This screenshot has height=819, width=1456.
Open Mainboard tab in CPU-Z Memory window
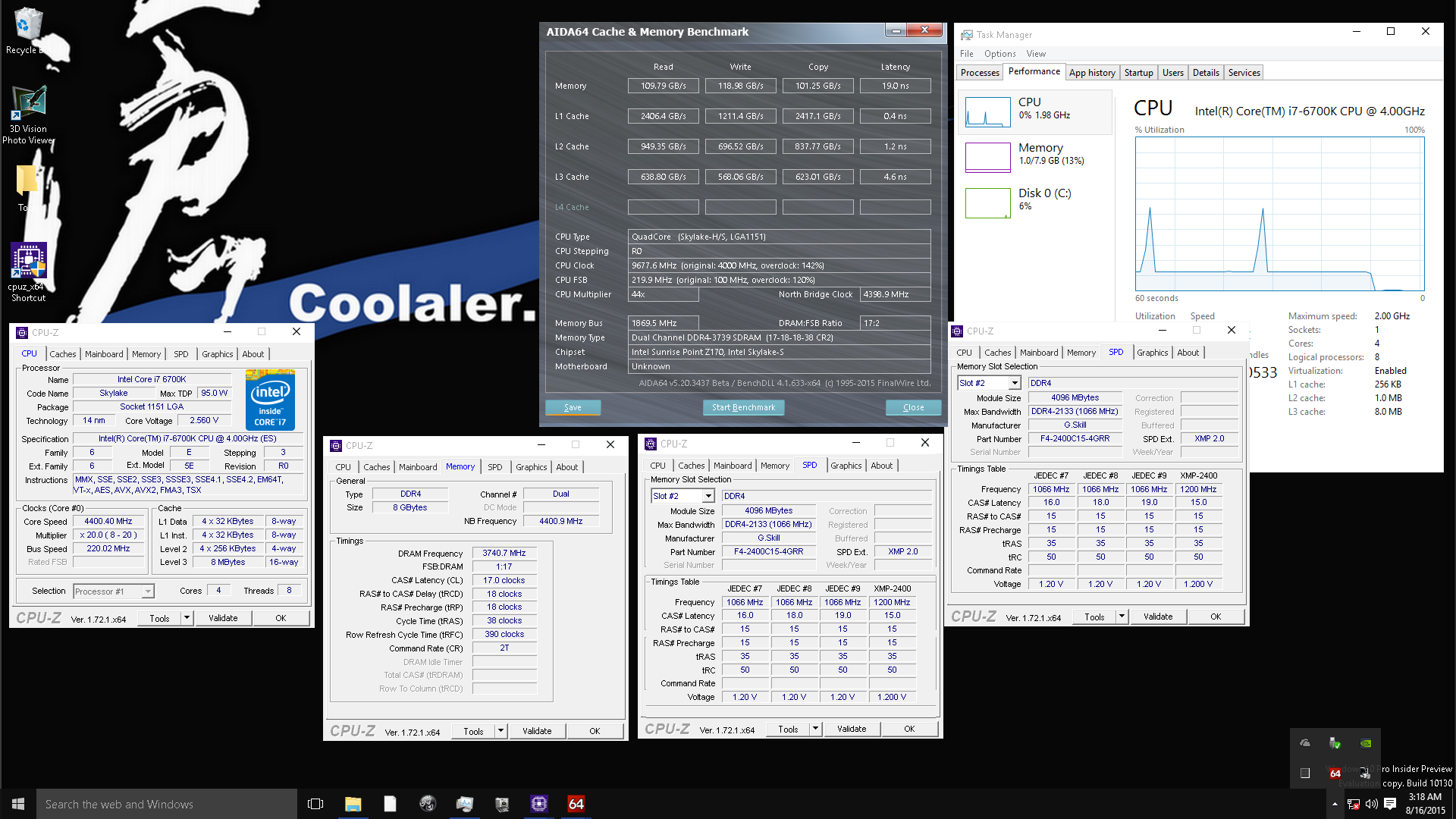pos(418,467)
